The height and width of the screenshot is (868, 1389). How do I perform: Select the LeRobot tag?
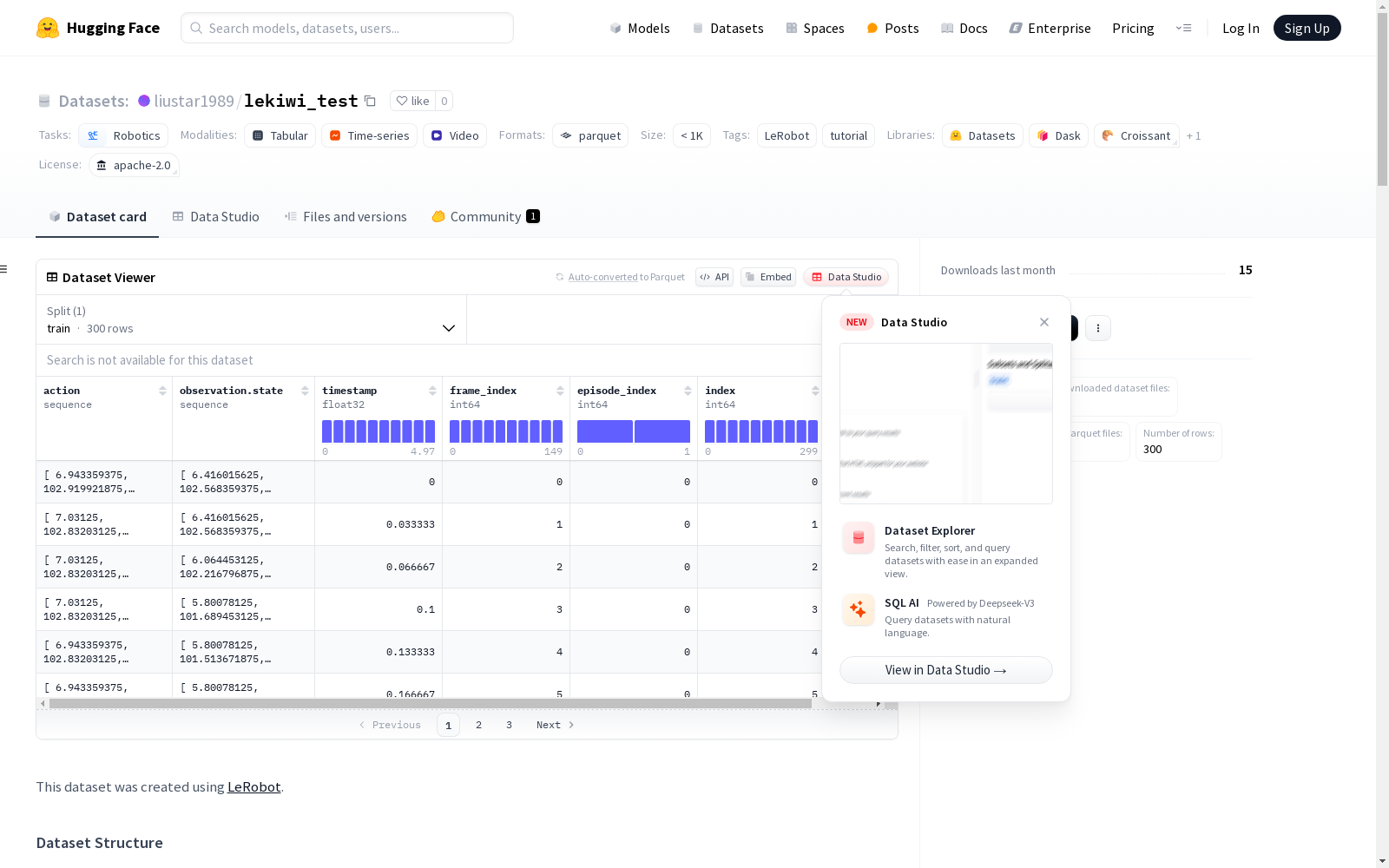[x=787, y=135]
